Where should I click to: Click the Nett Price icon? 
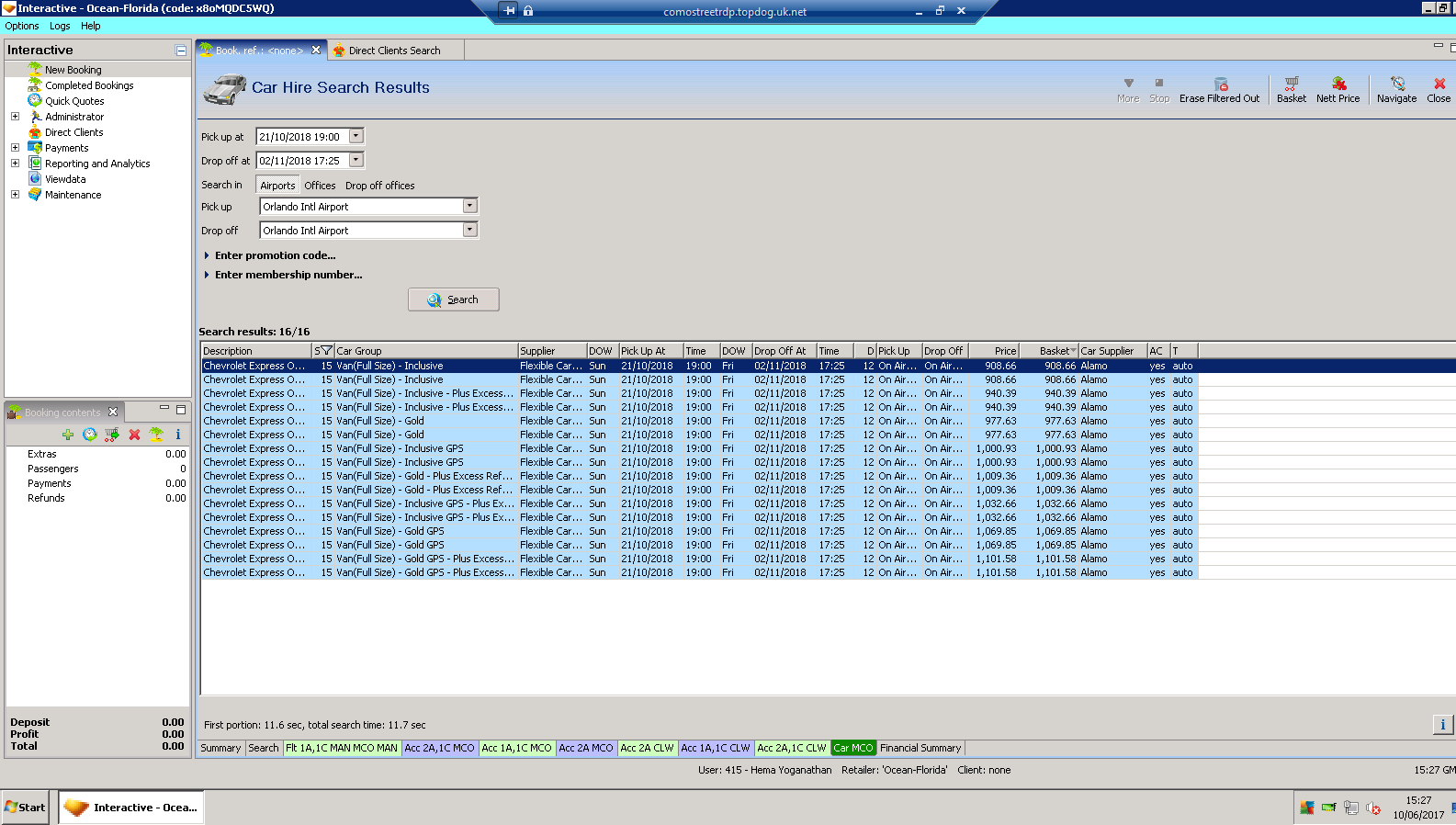click(x=1337, y=89)
